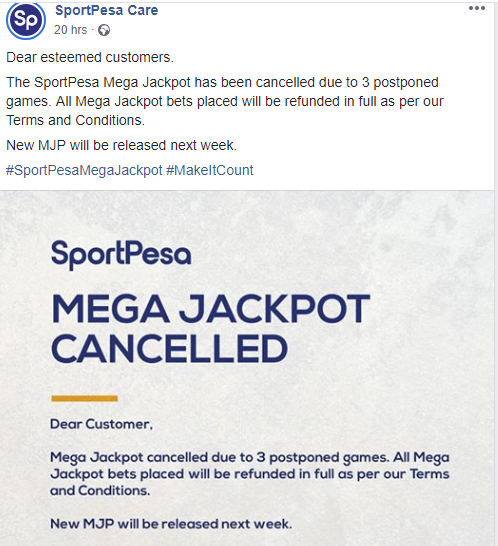Click the gold divider bar in image
Viewport: 498px width, 546px height.
tap(85, 398)
